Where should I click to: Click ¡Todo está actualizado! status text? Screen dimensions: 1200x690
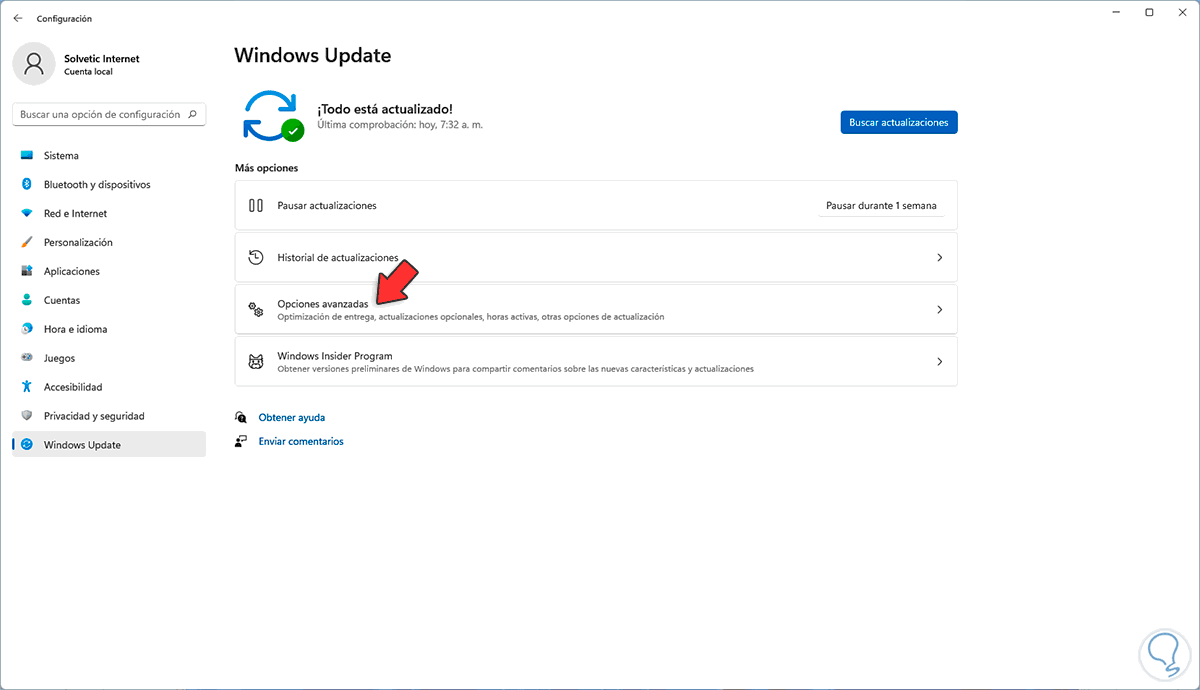[x=385, y=108]
